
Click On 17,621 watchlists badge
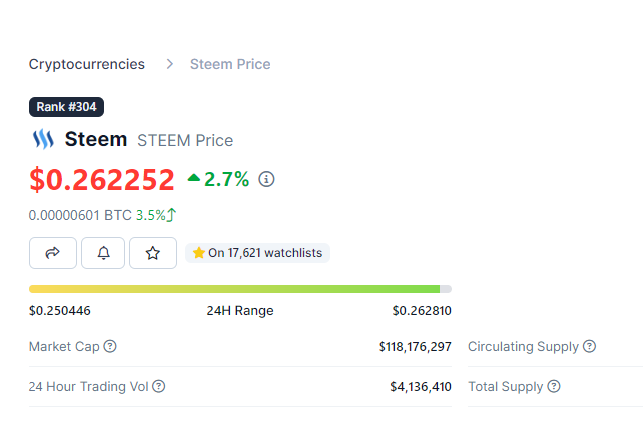(258, 253)
